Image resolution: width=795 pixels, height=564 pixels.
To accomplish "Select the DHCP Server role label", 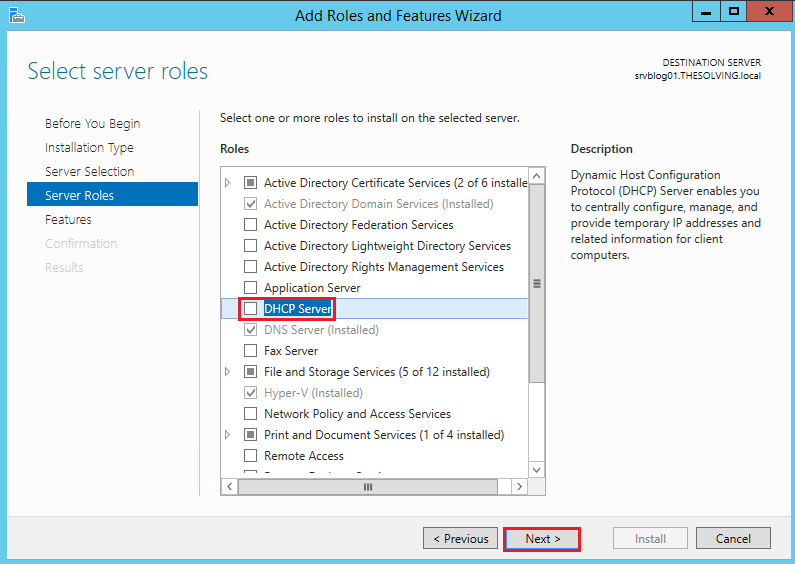I will (x=298, y=308).
